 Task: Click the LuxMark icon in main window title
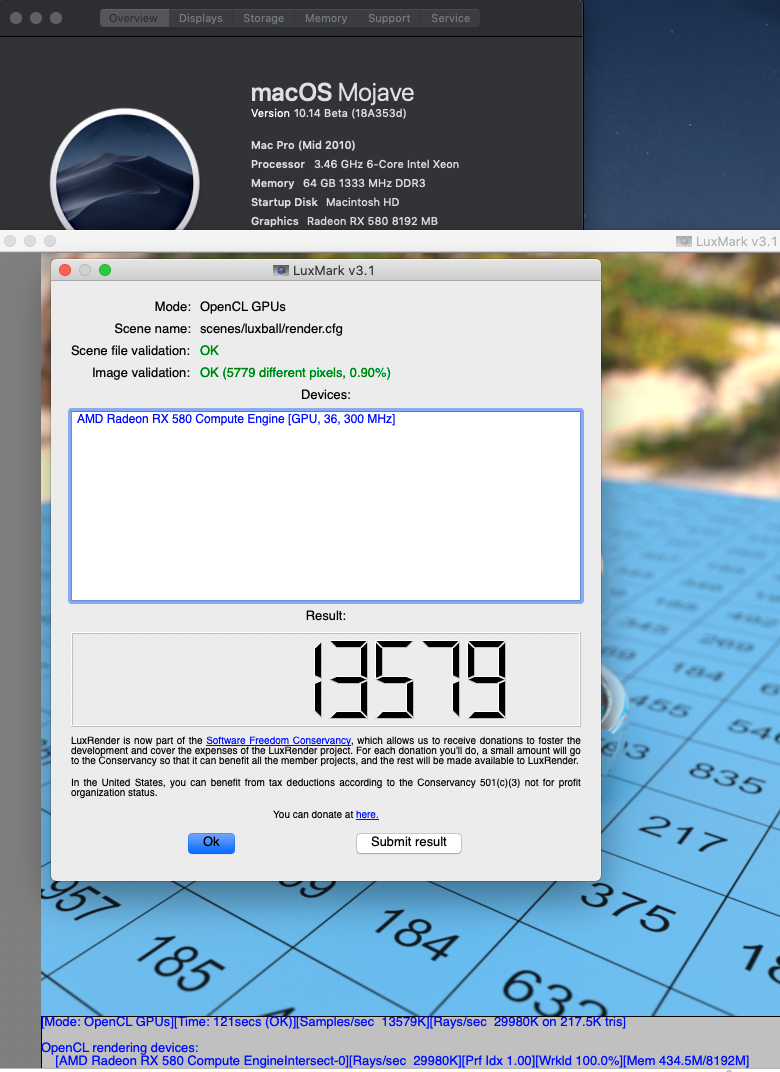[x=684, y=241]
